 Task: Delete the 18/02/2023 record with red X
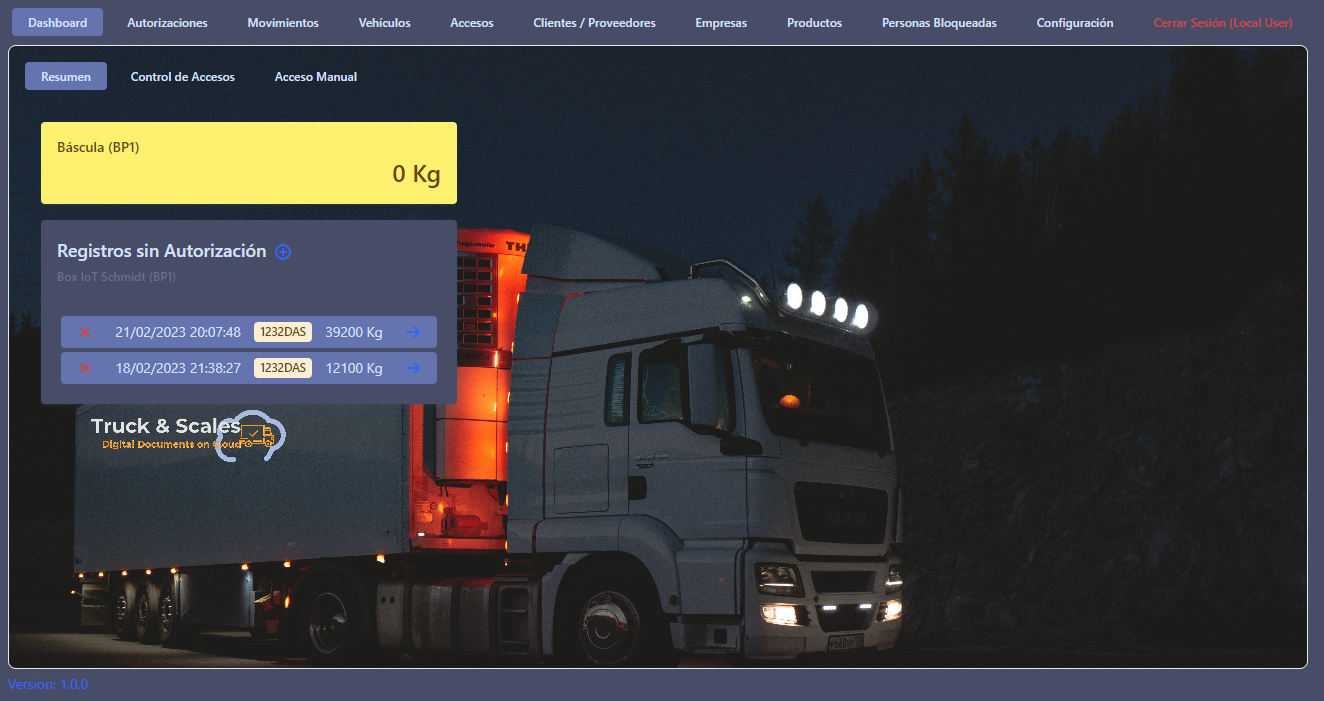pyautogui.click(x=85, y=368)
